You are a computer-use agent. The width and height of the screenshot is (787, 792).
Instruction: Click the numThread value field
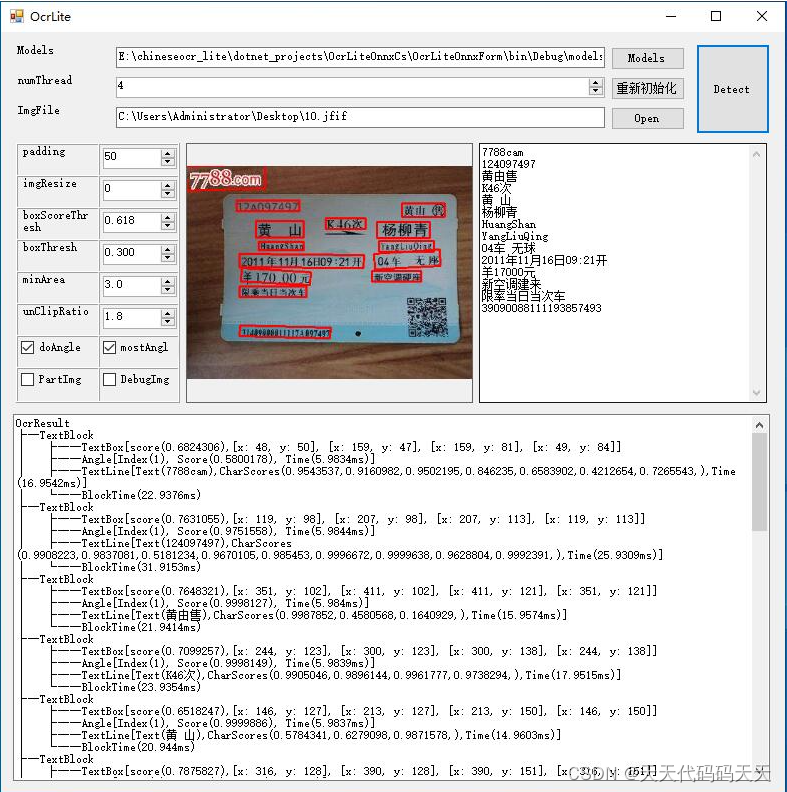tap(352, 86)
